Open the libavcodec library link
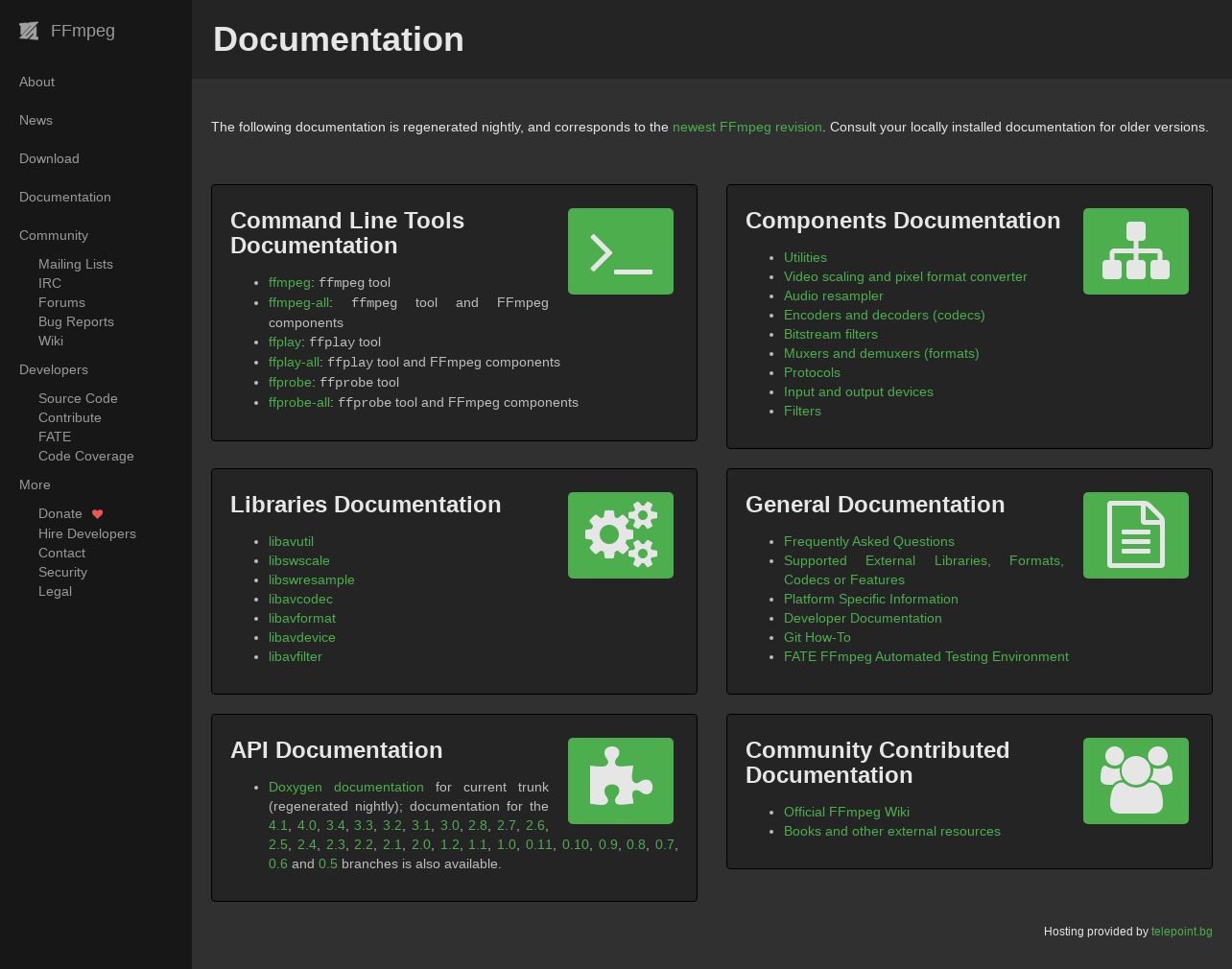The image size is (1232, 969). pos(300,599)
